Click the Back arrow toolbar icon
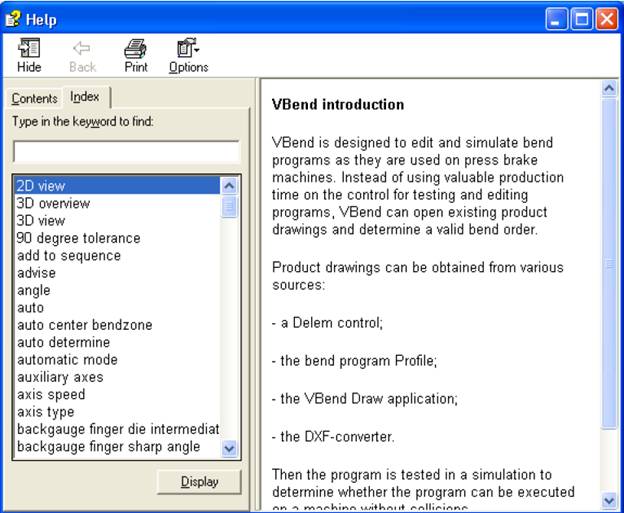Viewport: 624px width, 513px height. point(82,55)
